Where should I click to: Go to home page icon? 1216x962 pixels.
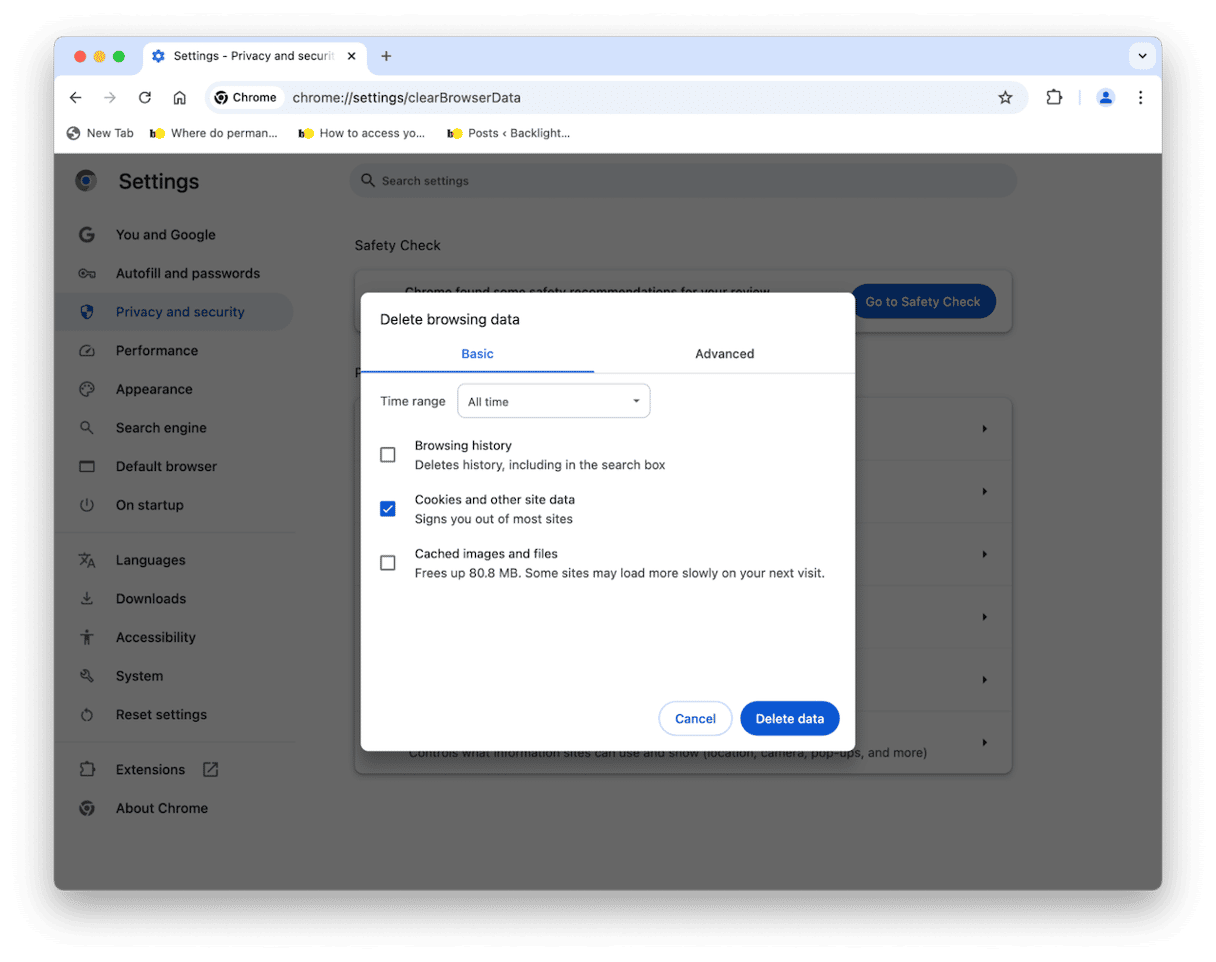(x=180, y=98)
